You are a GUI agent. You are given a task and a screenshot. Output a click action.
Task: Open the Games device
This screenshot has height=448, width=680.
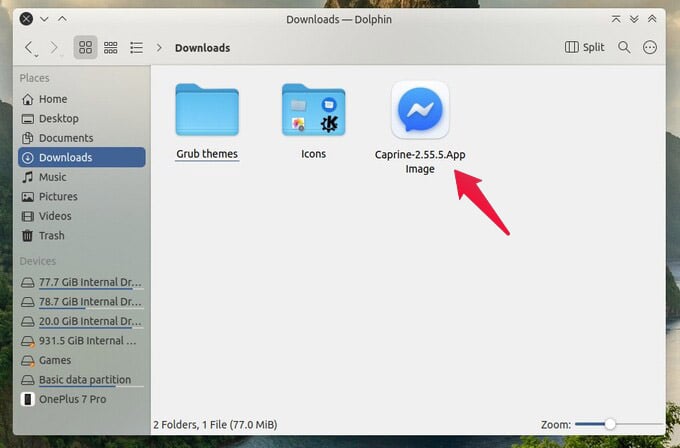click(x=82, y=360)
